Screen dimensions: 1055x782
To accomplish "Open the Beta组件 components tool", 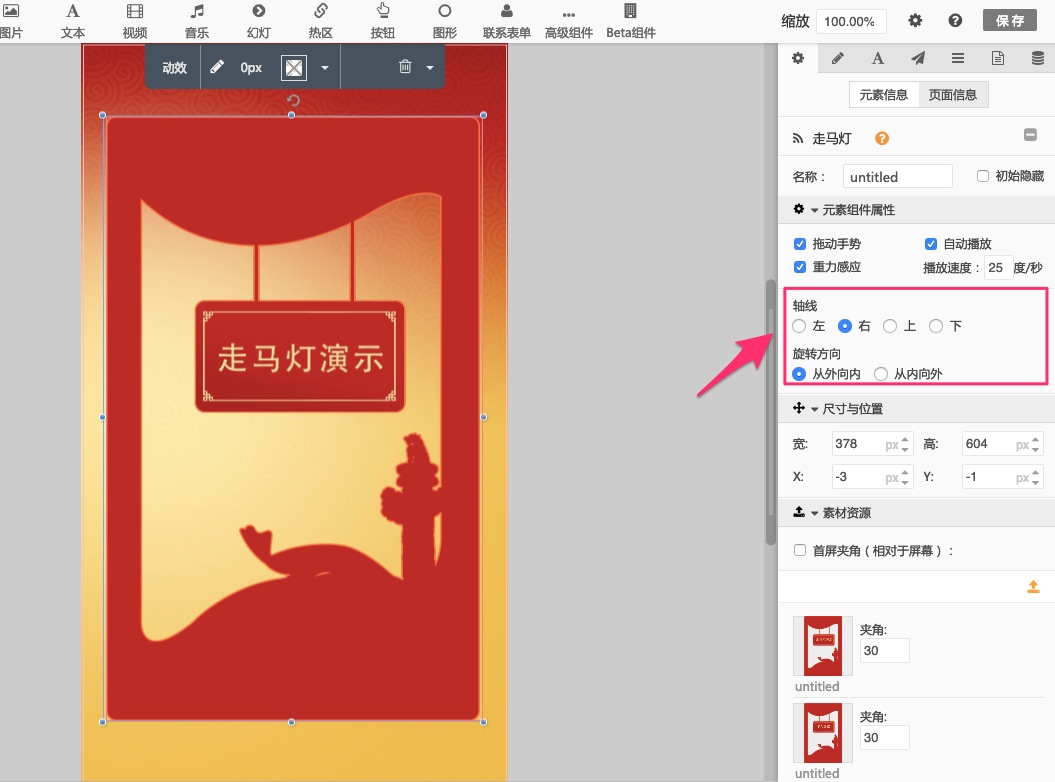I will coord(630,20).
